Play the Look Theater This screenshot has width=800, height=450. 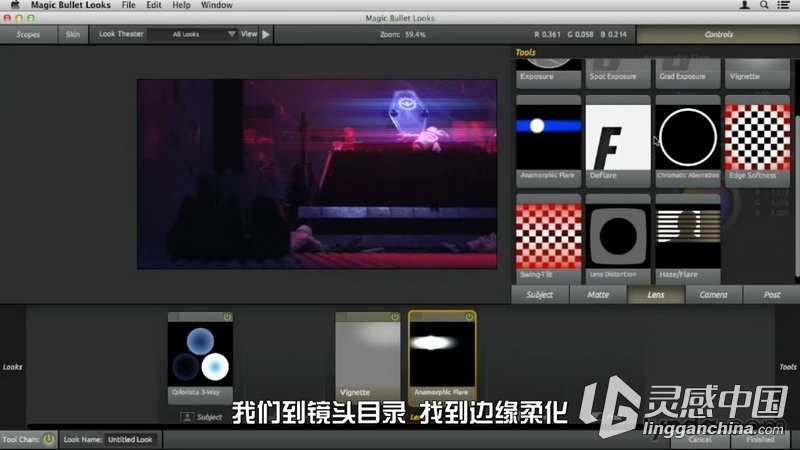[266, 34]
